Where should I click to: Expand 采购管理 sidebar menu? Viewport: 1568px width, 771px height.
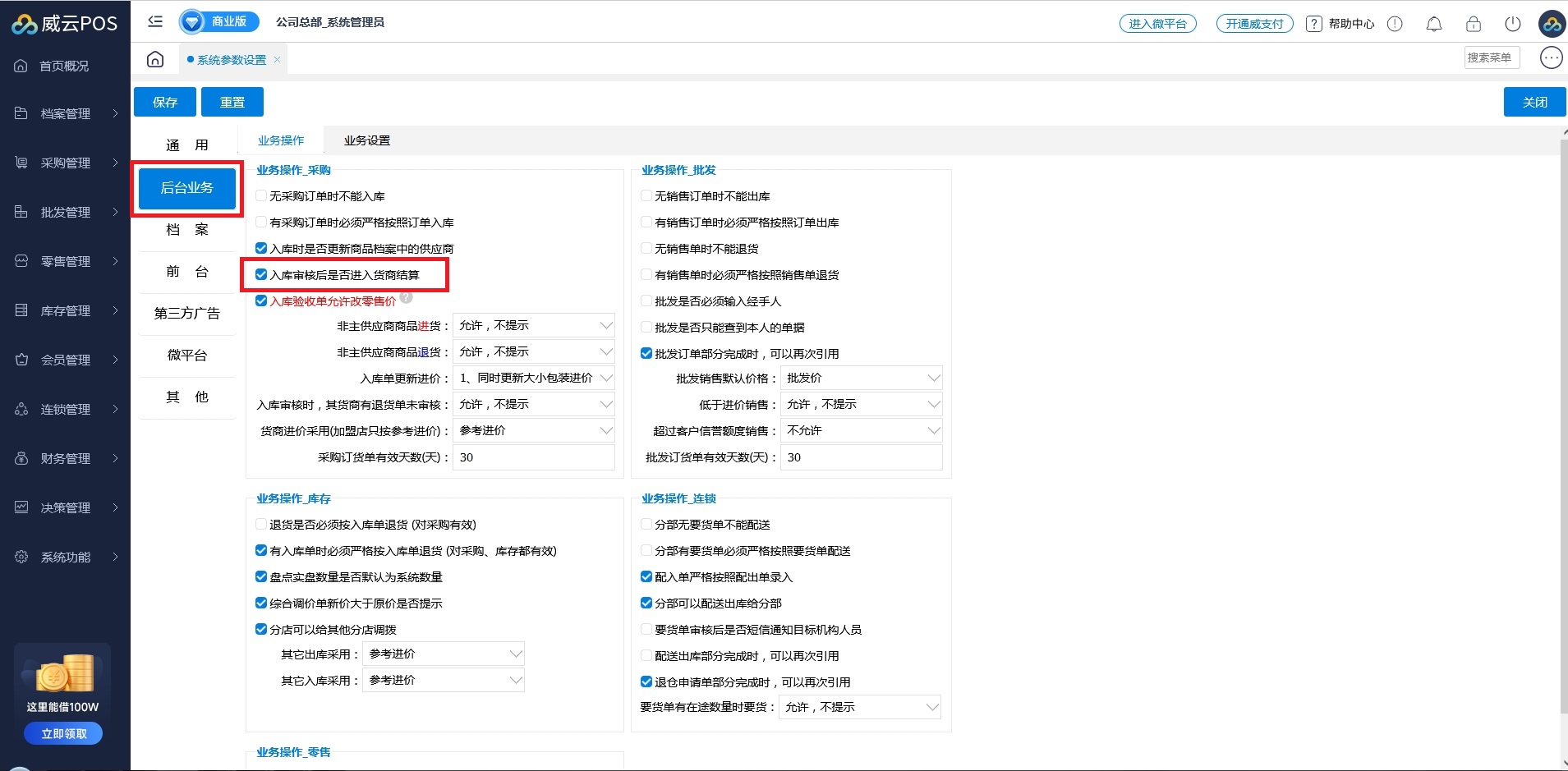click(x=66, y=163)
